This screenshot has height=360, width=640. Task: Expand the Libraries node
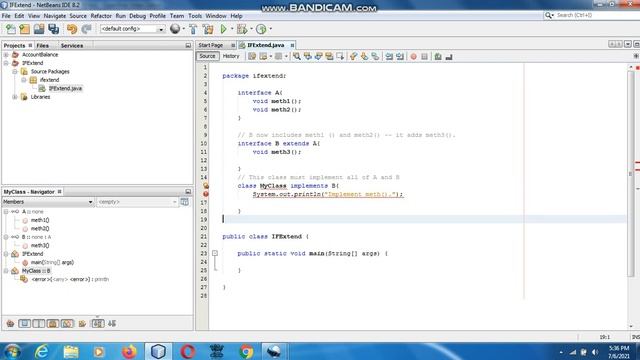click(15, 97)
